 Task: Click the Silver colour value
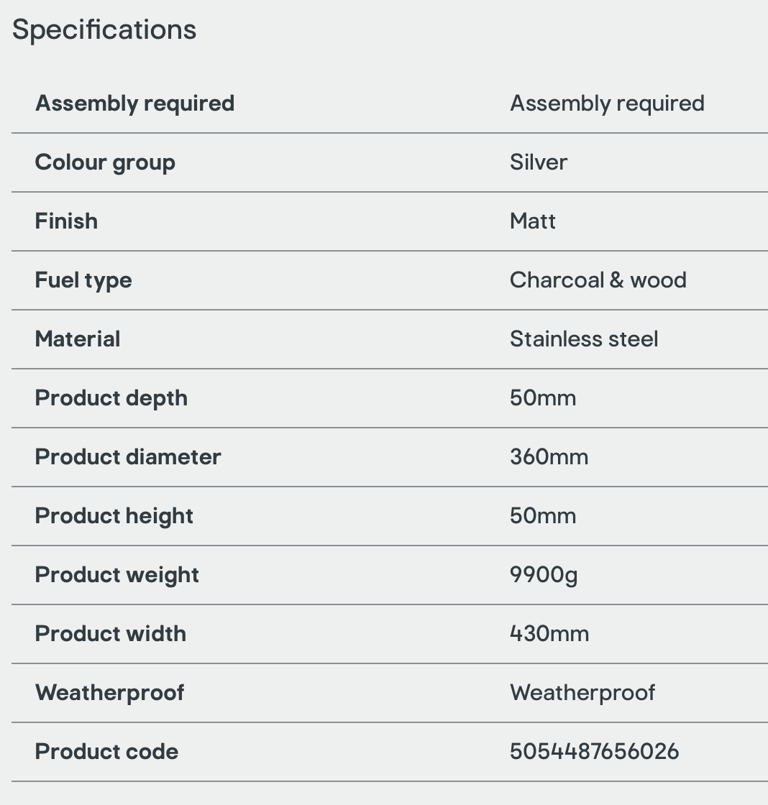pos(539,162)
